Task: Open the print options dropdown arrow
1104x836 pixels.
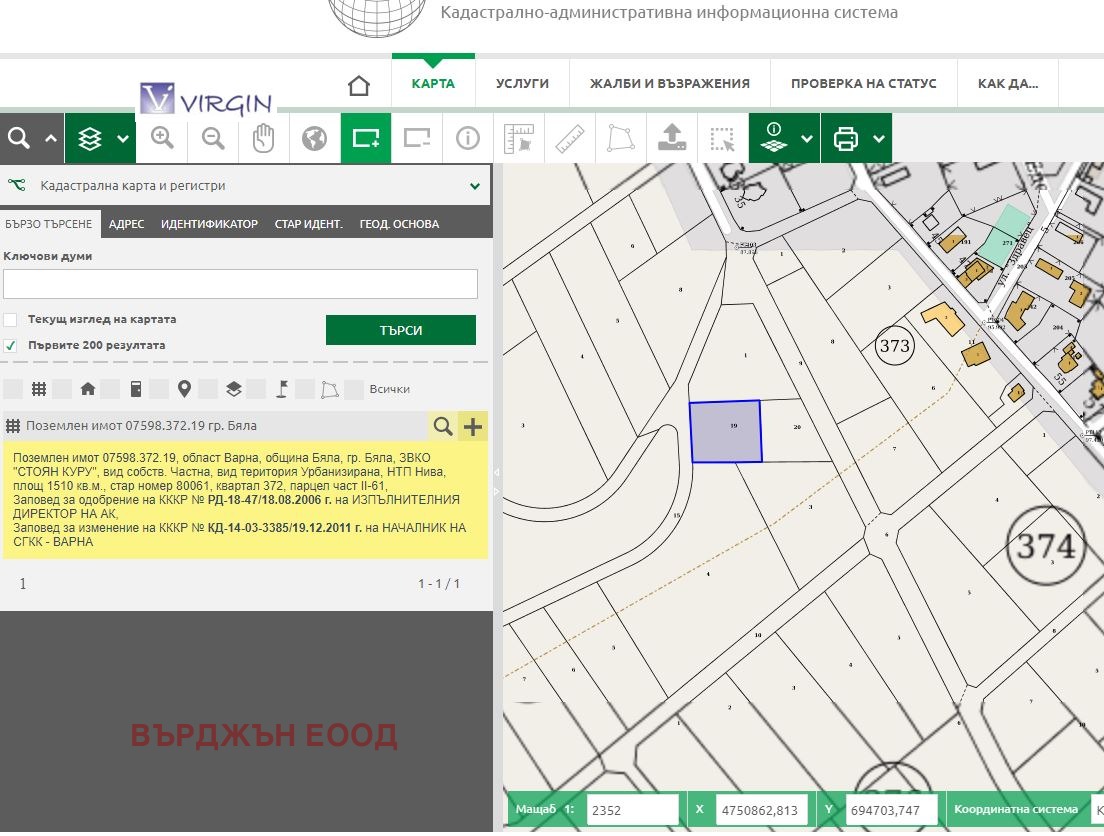Action: tap(878, 139)
